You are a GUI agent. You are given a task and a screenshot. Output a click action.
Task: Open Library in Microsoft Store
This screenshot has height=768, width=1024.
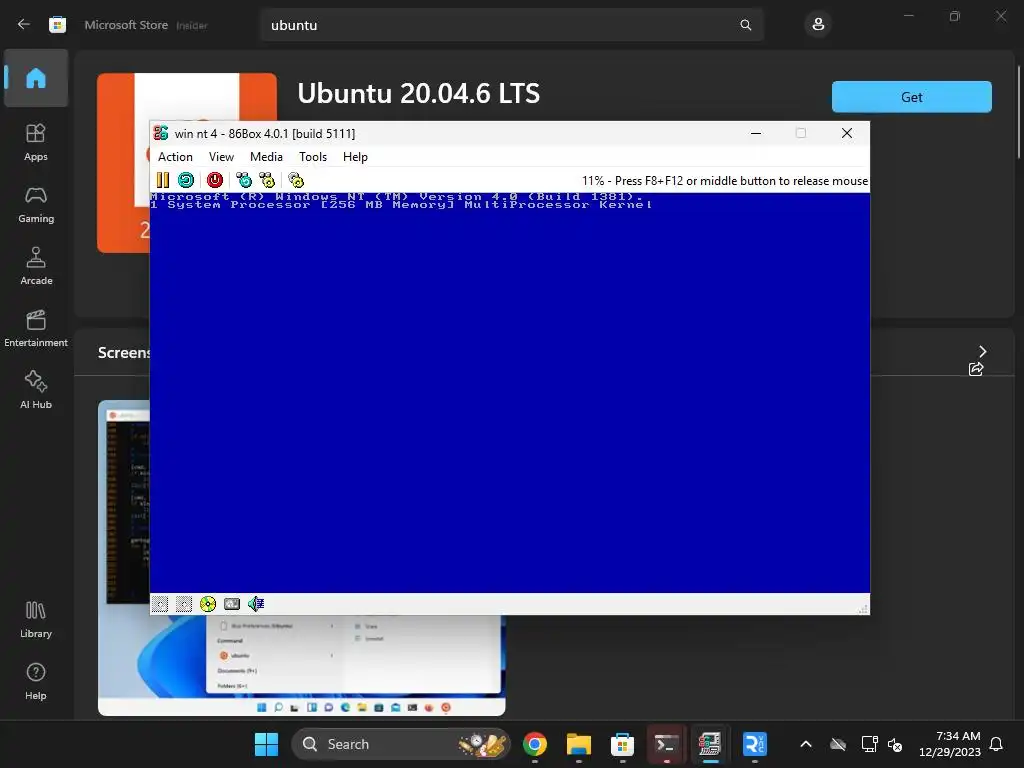click(36, 619)
